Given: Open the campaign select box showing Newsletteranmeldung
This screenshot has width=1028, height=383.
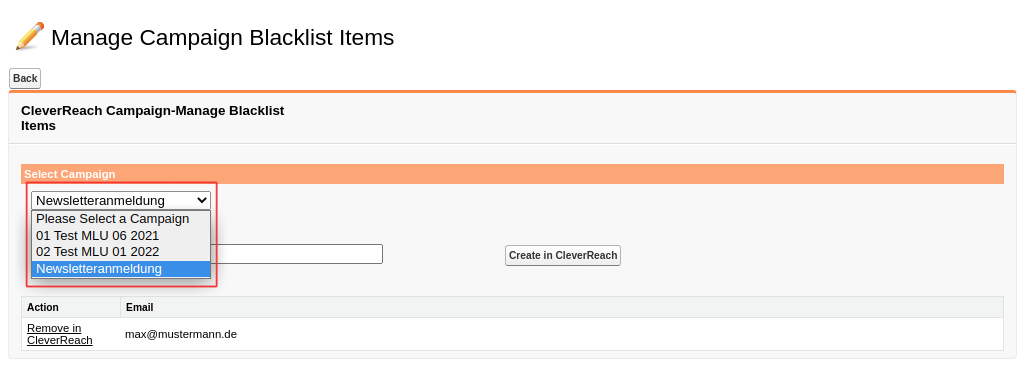Looking at the screenshot, I should 121,200.
